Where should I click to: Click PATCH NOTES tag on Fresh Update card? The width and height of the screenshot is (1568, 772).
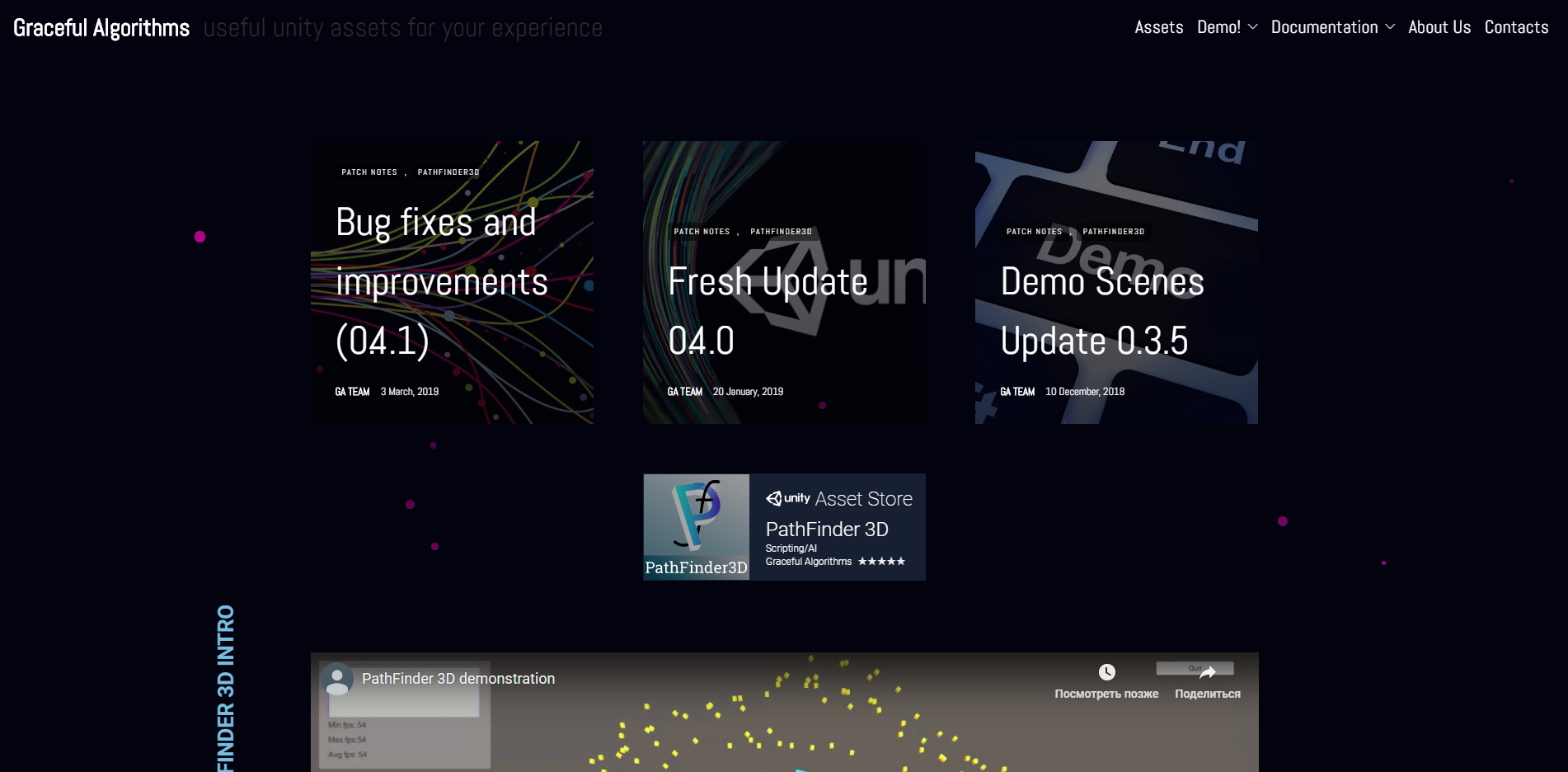(702, 232)
